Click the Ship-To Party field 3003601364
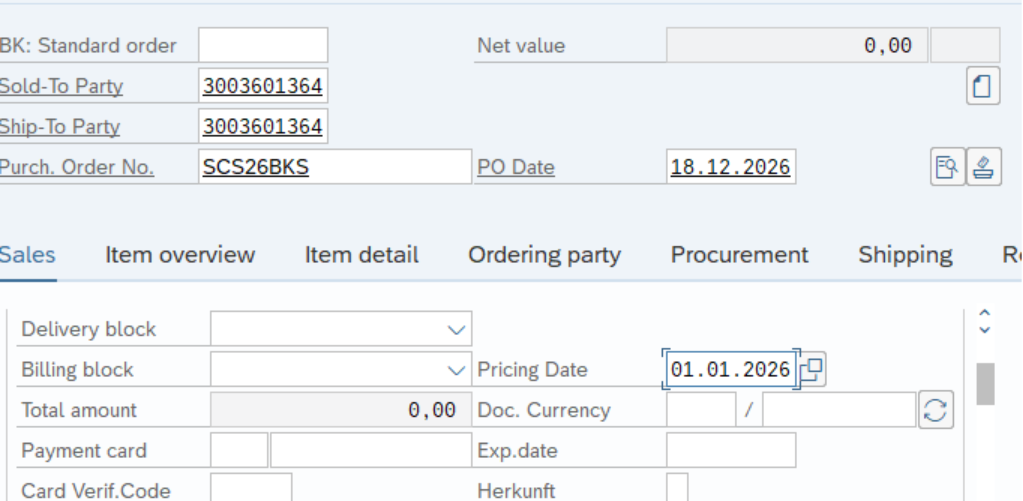This screenshot has width=1023, height=501. (x=263, y=126)
